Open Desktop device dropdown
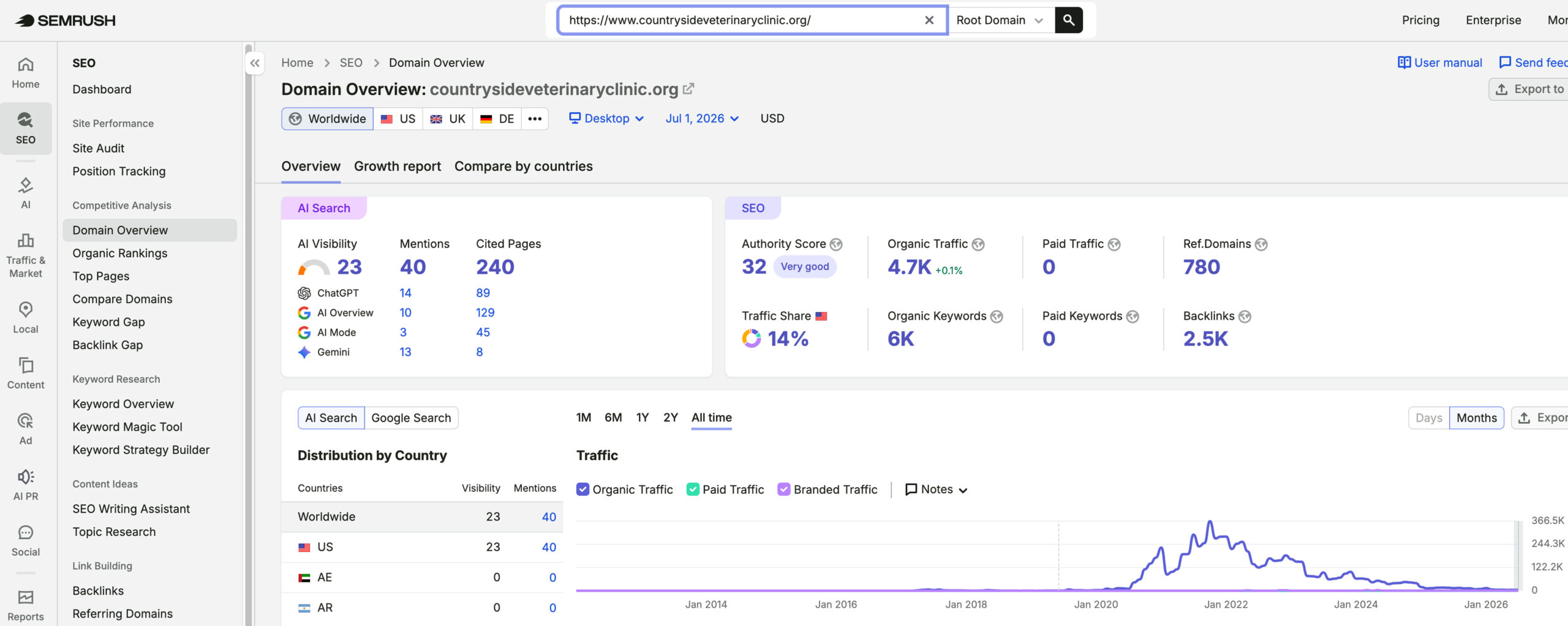The image size is (1568, 626). point(606,119)
